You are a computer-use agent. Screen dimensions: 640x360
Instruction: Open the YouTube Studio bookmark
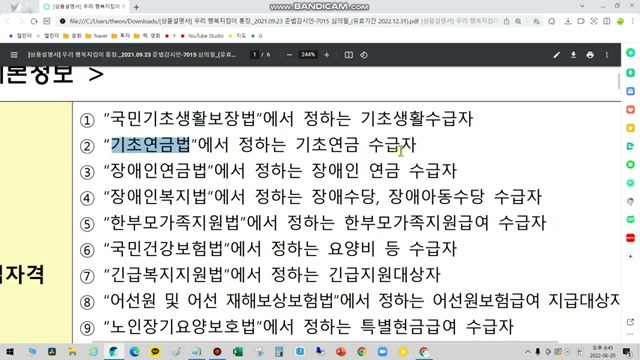202,36
